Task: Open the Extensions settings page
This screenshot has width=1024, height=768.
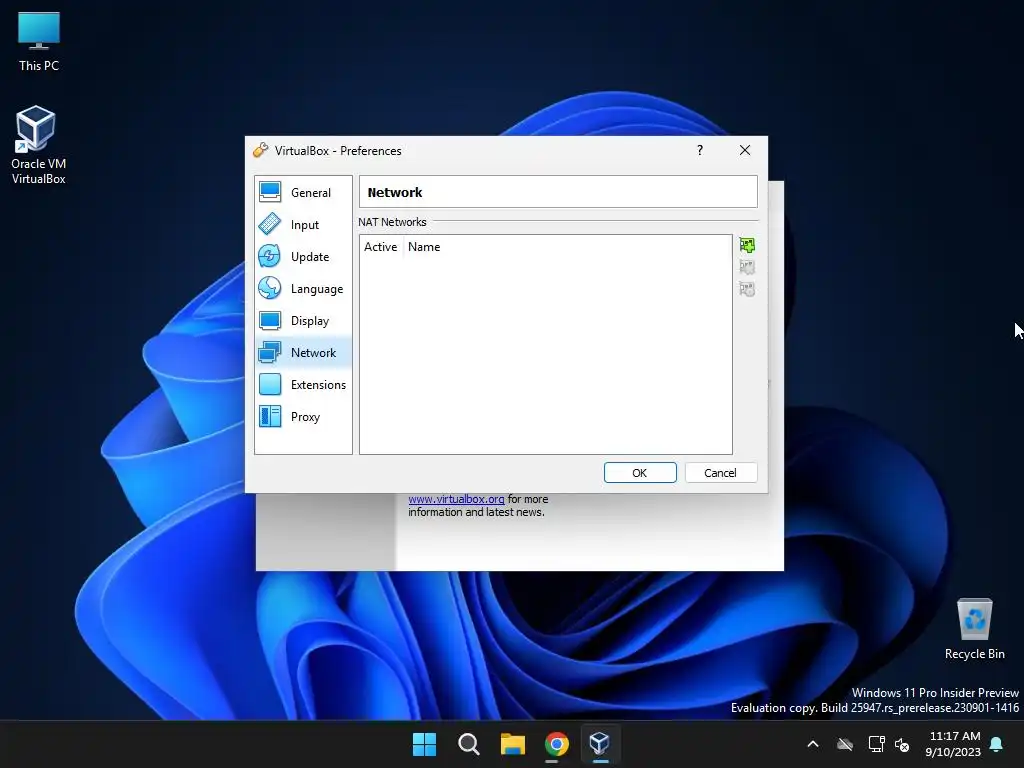Action: coord(303,385)
